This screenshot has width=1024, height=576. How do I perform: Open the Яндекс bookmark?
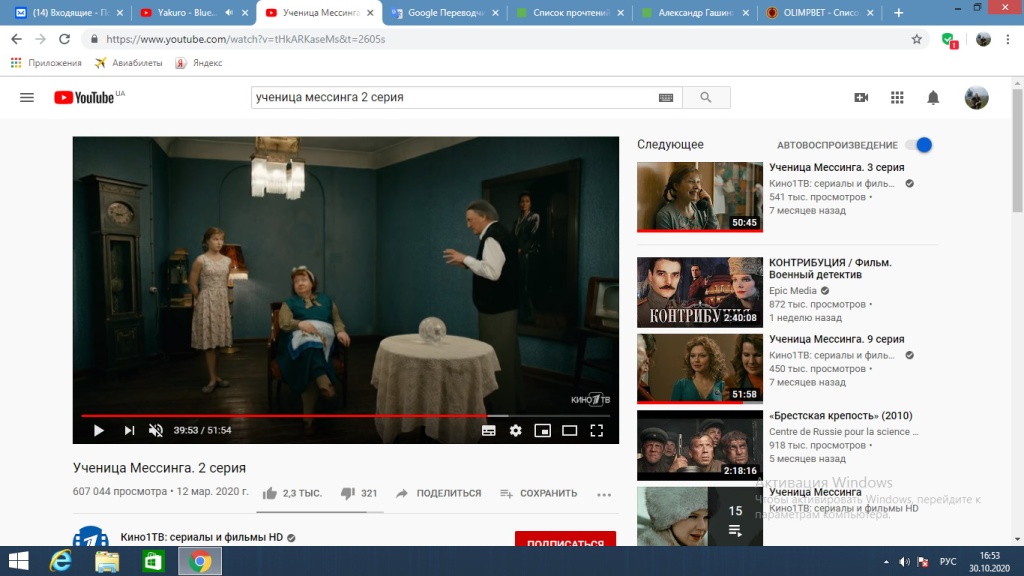click(199, 63)
